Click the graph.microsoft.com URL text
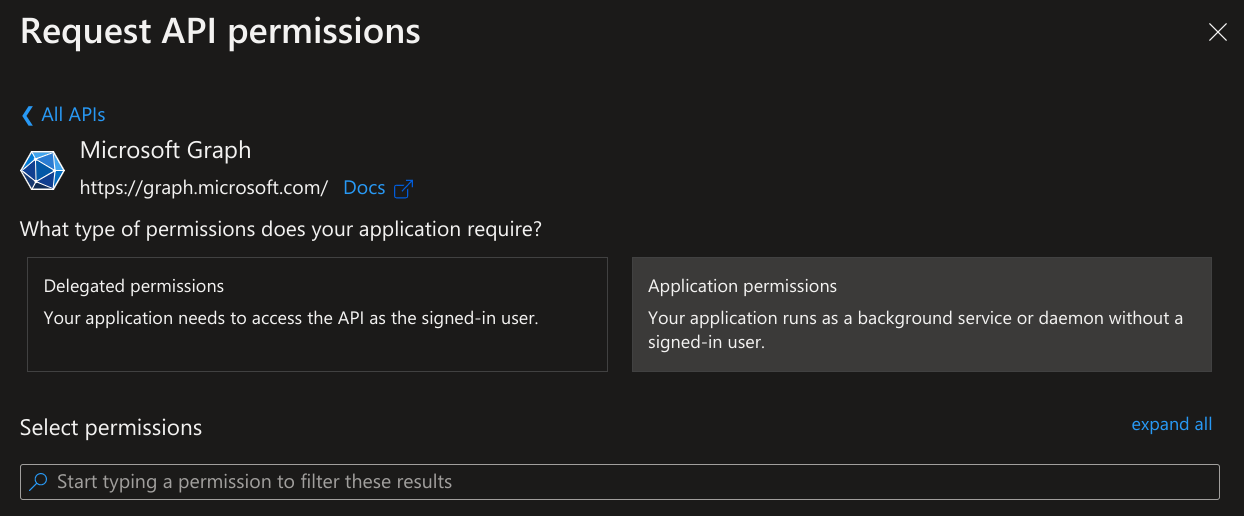 (204, 187)
